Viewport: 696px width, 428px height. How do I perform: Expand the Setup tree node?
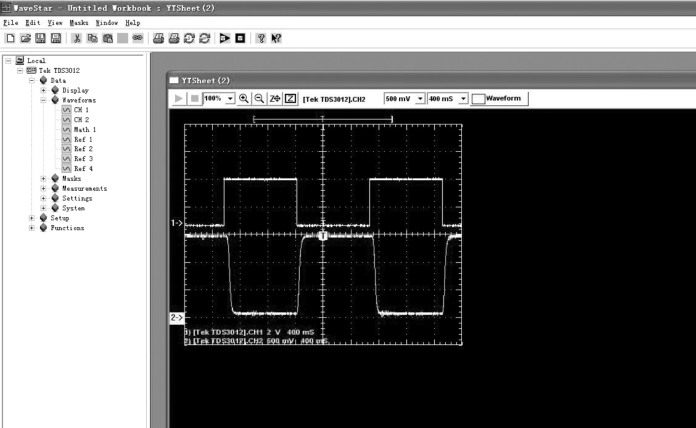[x=32, y=218]
